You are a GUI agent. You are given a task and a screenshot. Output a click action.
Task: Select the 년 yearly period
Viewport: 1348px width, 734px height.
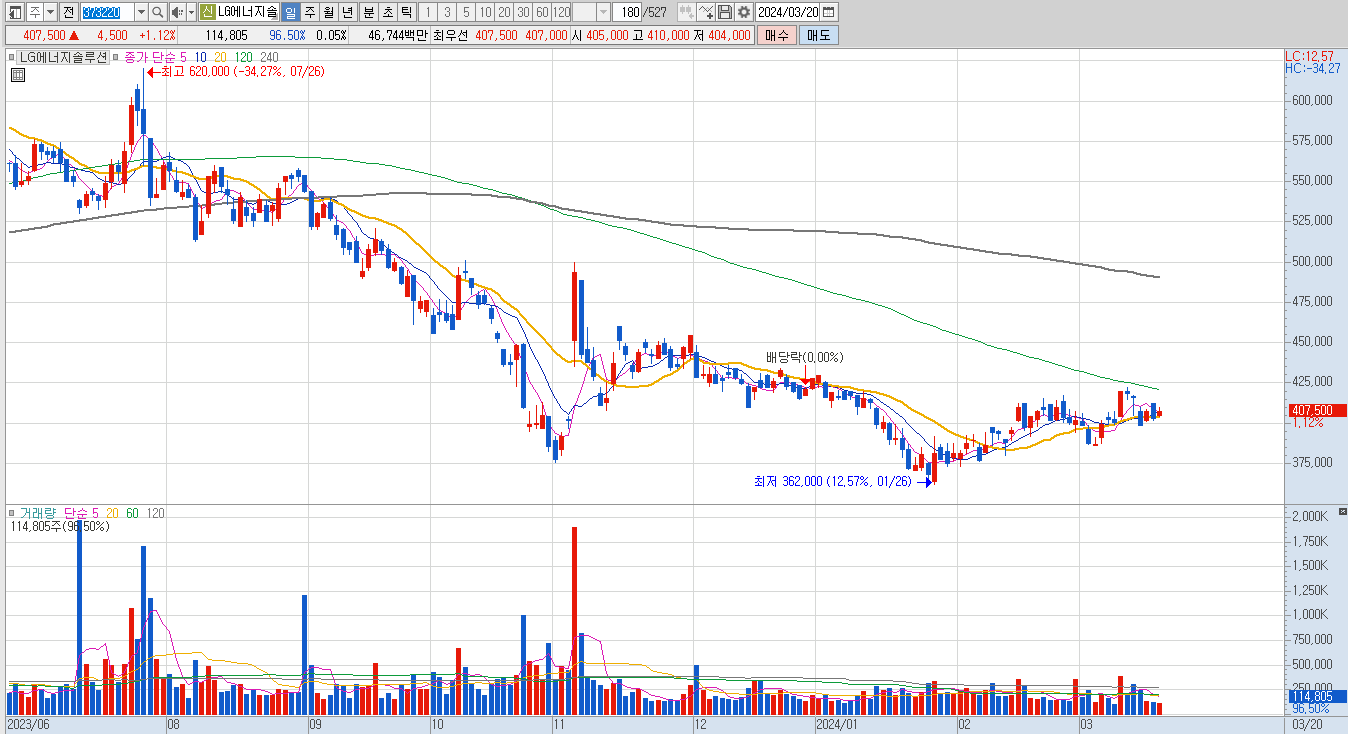tap(347, 12)
